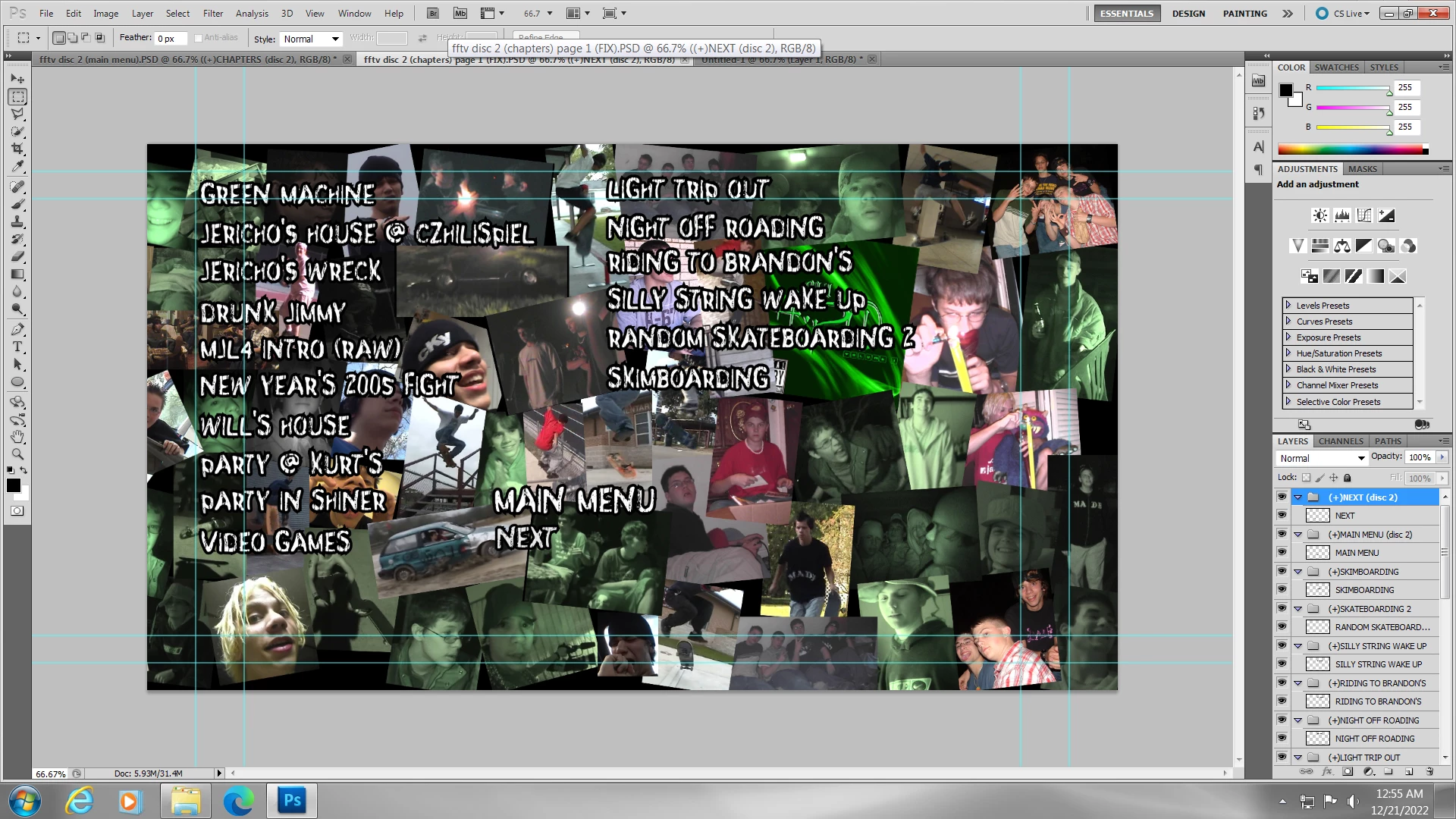Open the layer blend mode dropdown

1322,458
